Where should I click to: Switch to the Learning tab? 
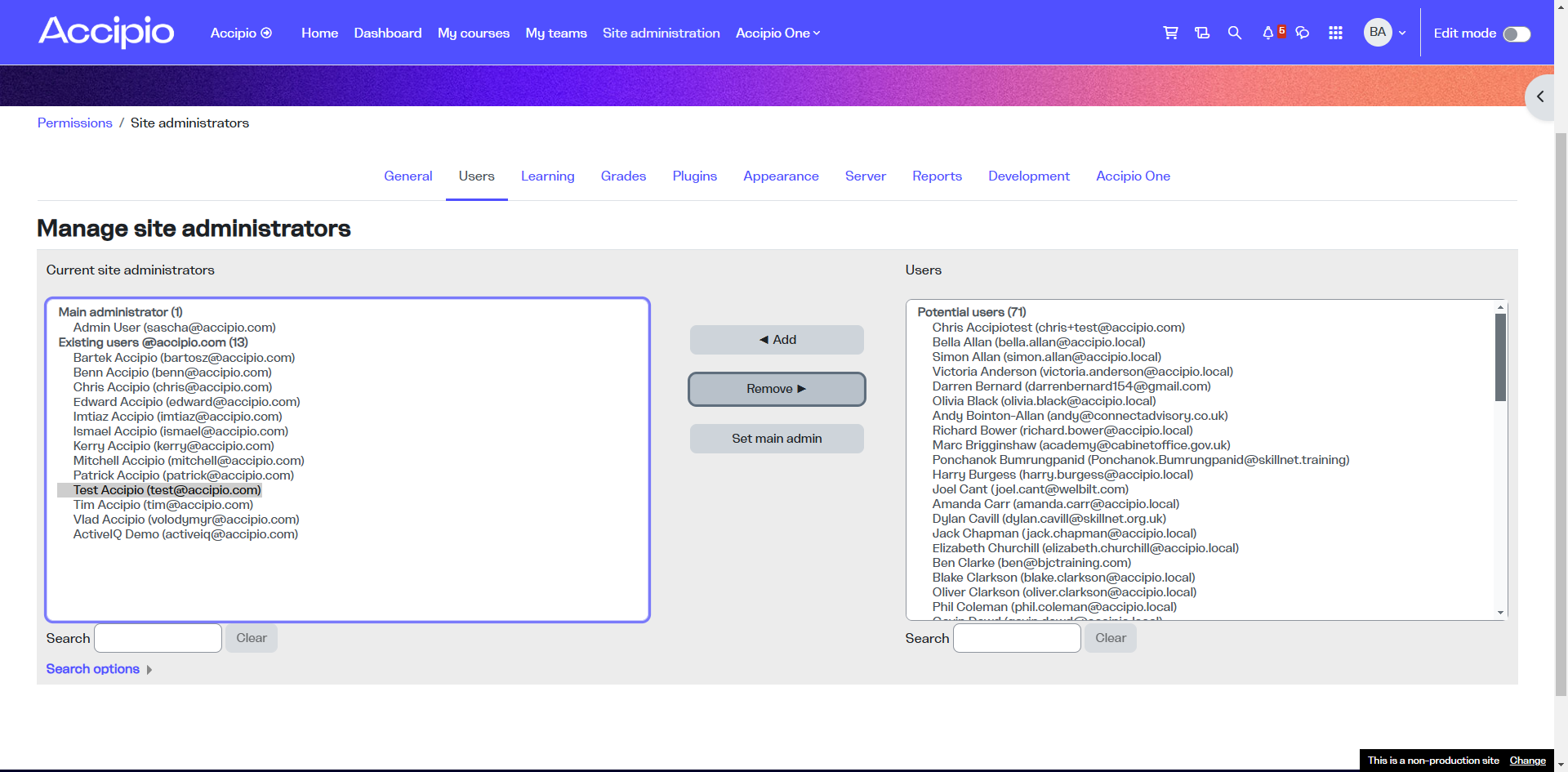(x=548, y=176)
